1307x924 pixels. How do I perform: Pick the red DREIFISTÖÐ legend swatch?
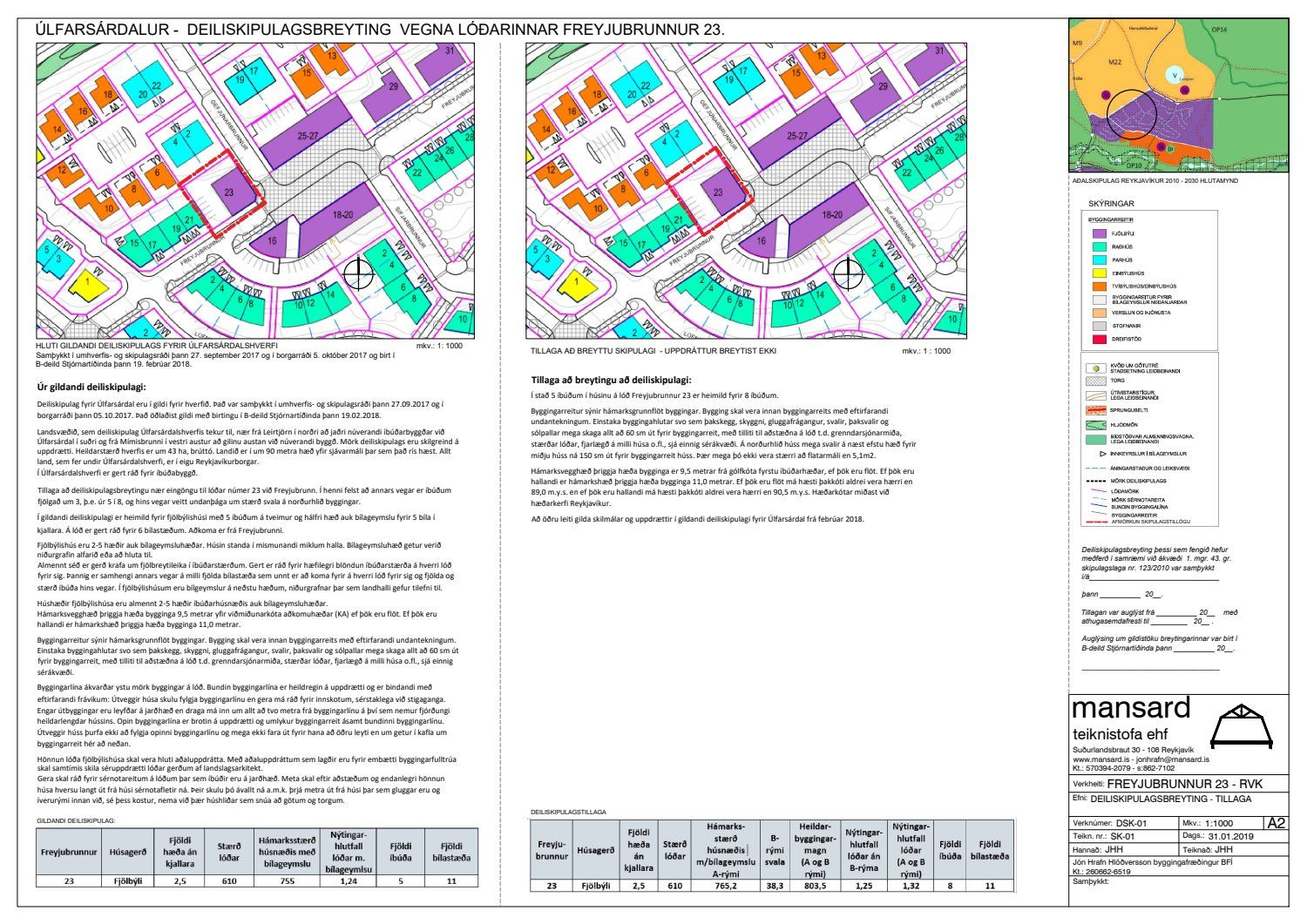pyautogui.click(x=1098, y=339)
